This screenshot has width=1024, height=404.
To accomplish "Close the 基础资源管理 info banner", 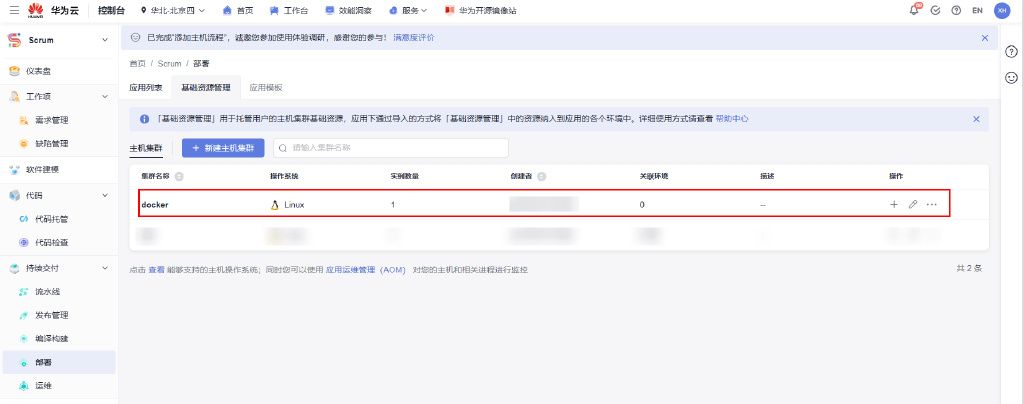I will point(976,119).
